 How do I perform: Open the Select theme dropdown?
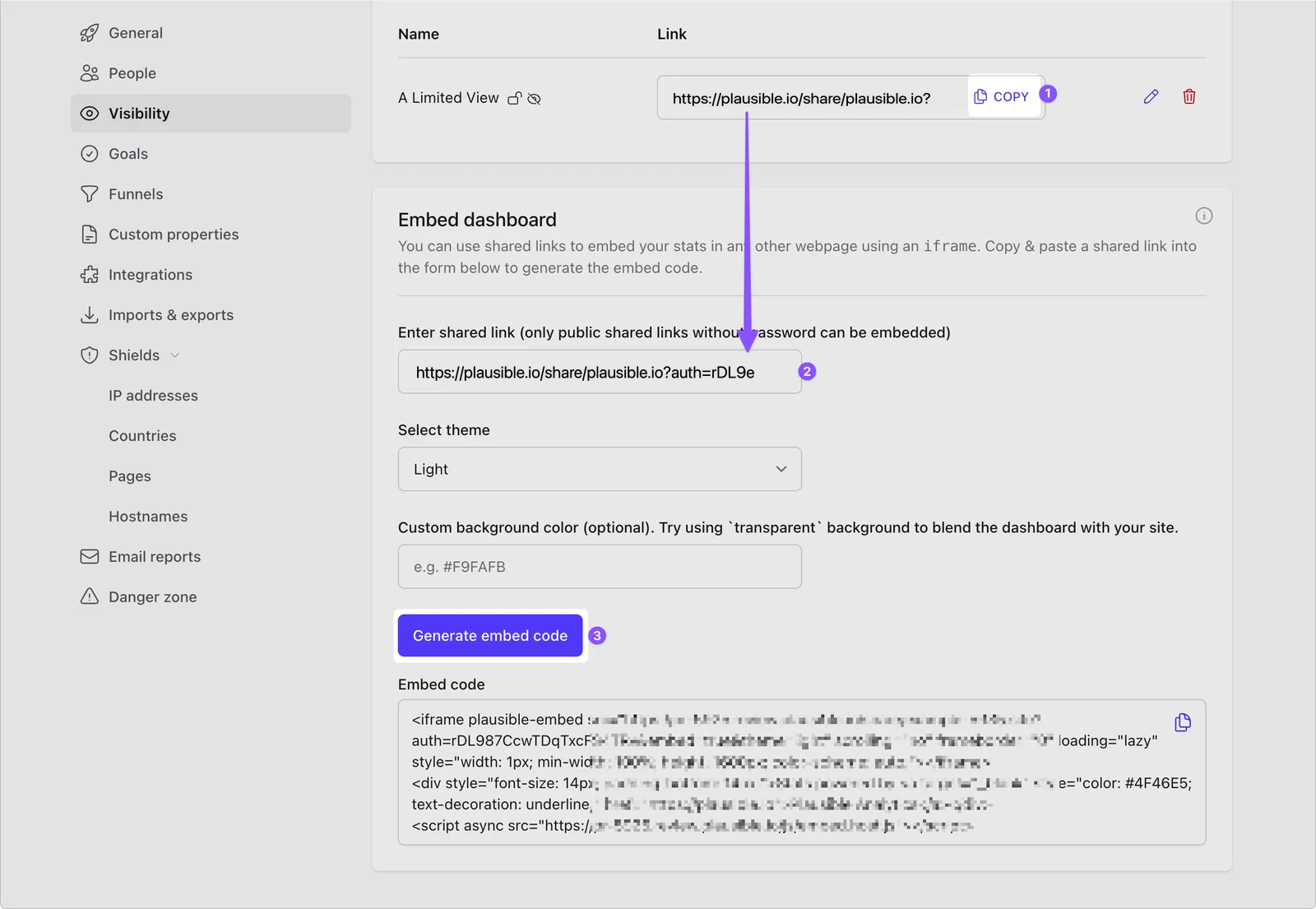coord(600,469)
